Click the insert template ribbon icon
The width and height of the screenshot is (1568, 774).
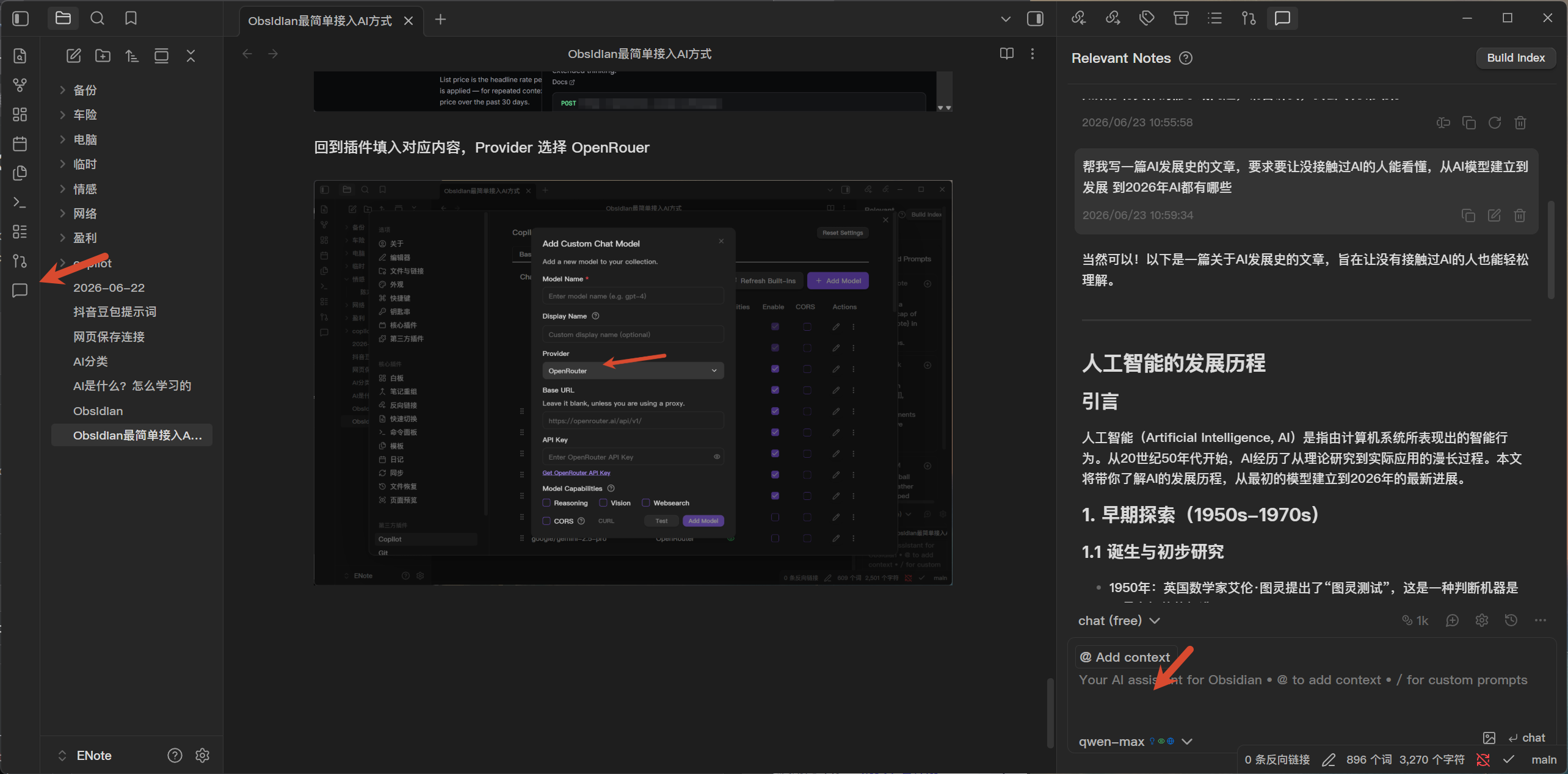pos(20,173)
